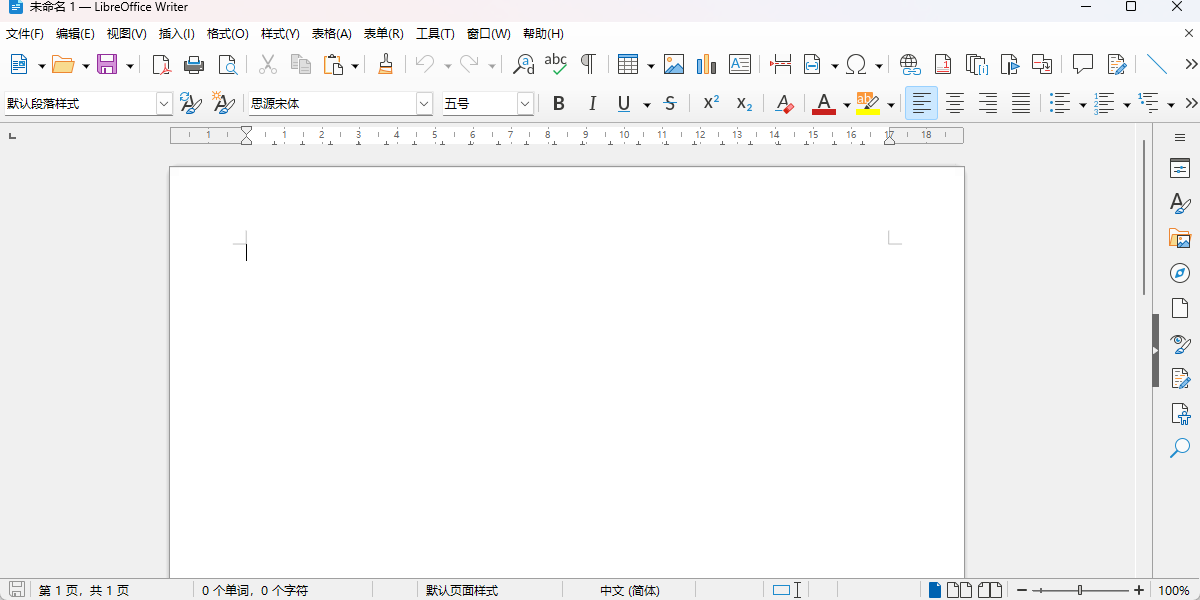Insert a hyperlink
1200x600 pixels.
(x=909, y=64)
